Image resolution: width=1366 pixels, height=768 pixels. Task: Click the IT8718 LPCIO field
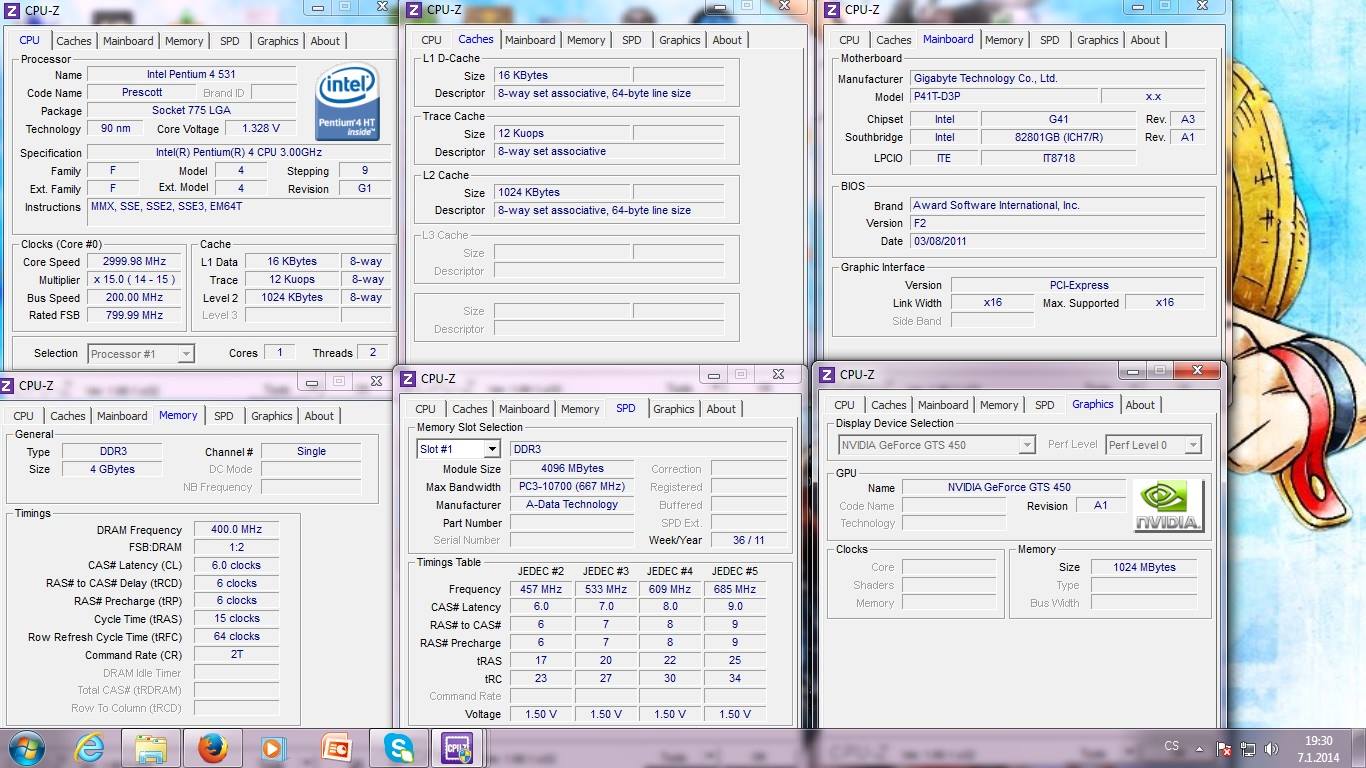click(1058, 158)
